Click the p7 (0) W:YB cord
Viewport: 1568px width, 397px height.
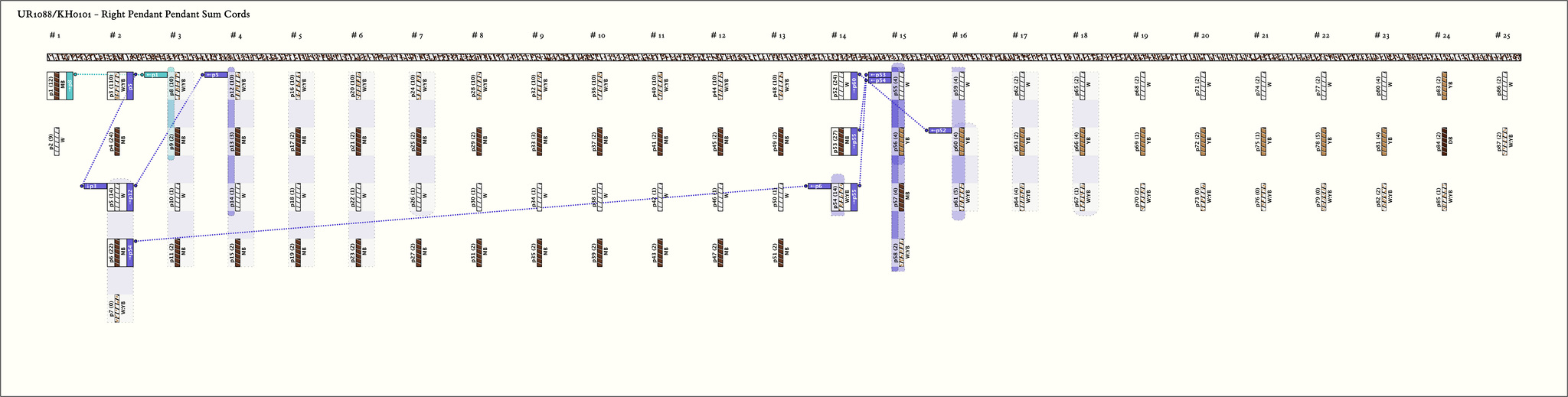tap(116, 308)
